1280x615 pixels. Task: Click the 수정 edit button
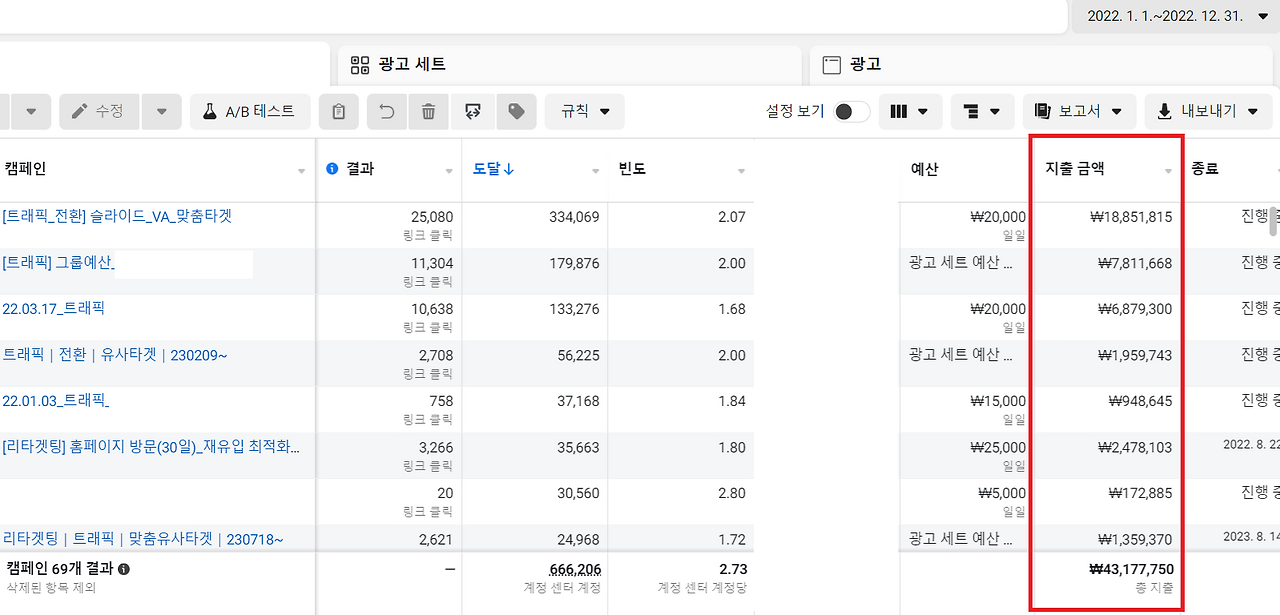(99, 112)
